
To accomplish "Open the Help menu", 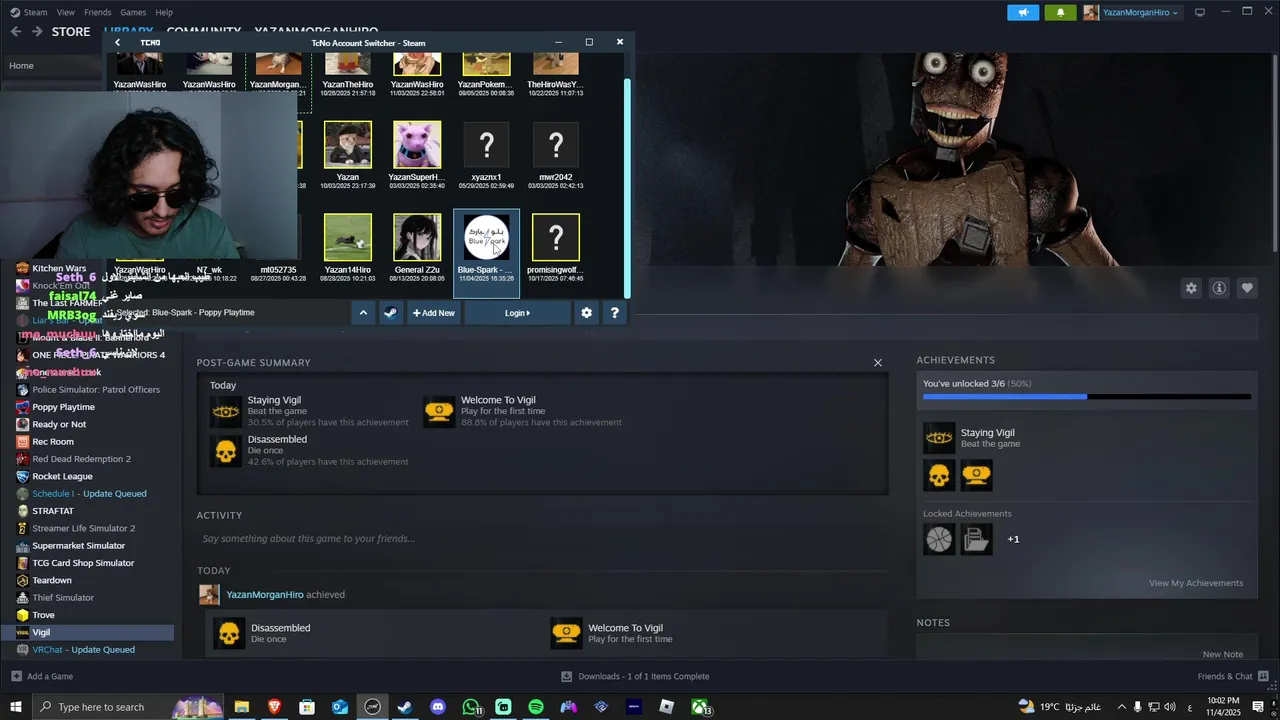I will (x=164, y=12).
